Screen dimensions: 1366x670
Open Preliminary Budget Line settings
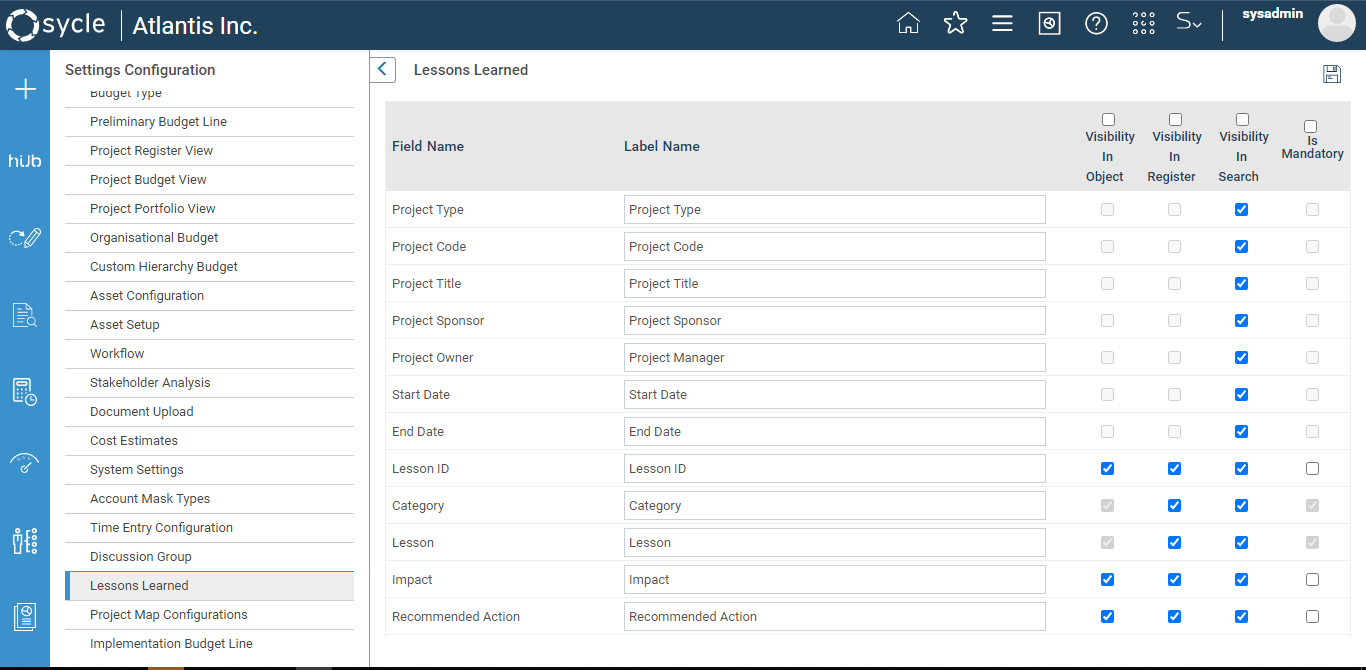(x=209, y=122)
